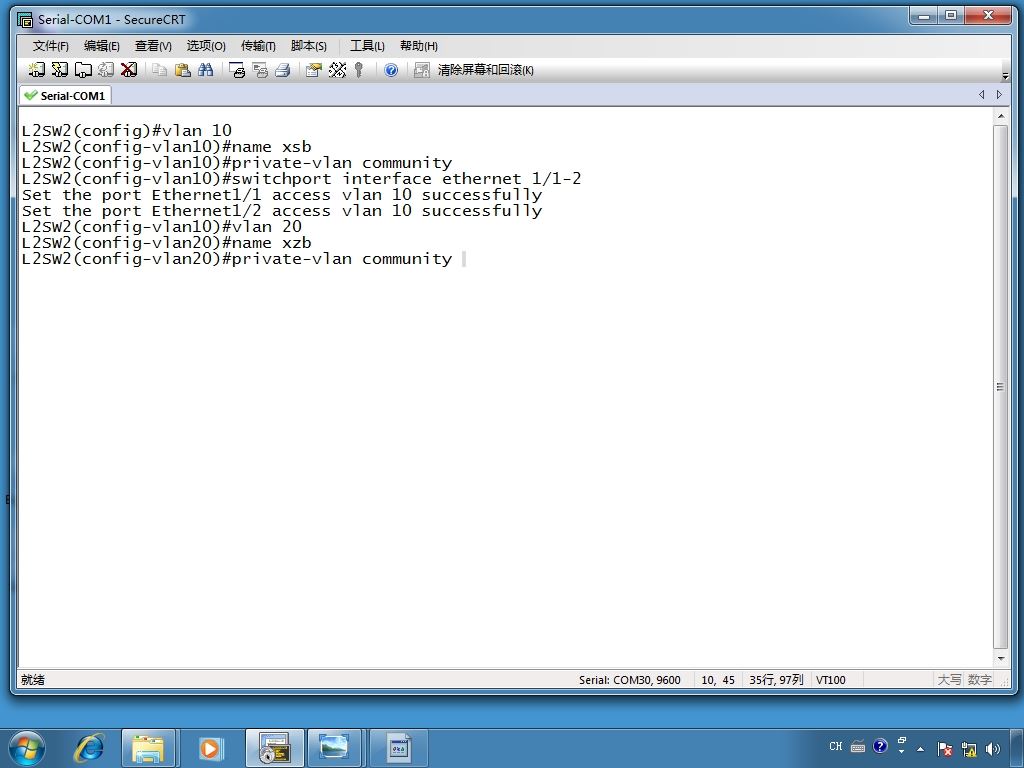Click the blue Help question icon
This screenshot has width=1024, height=768.
391,70
